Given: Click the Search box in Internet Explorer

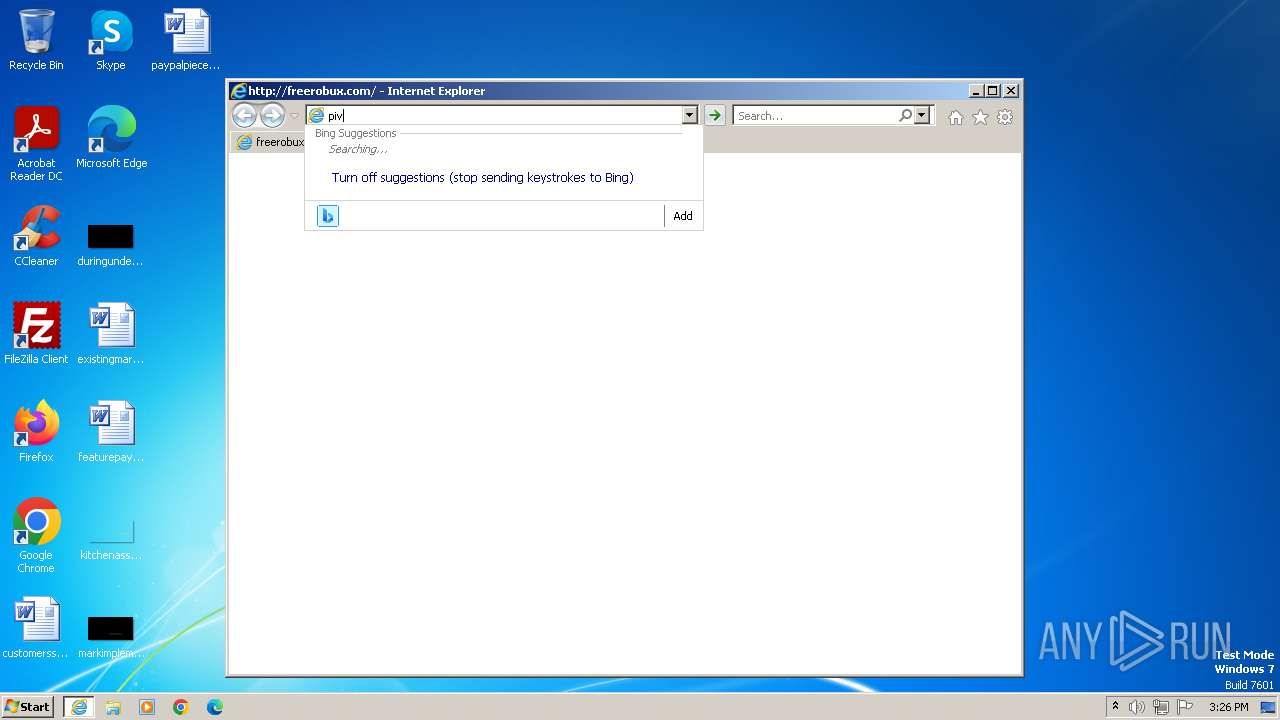Looking at the screenshot, I should (x=814, y=116).
